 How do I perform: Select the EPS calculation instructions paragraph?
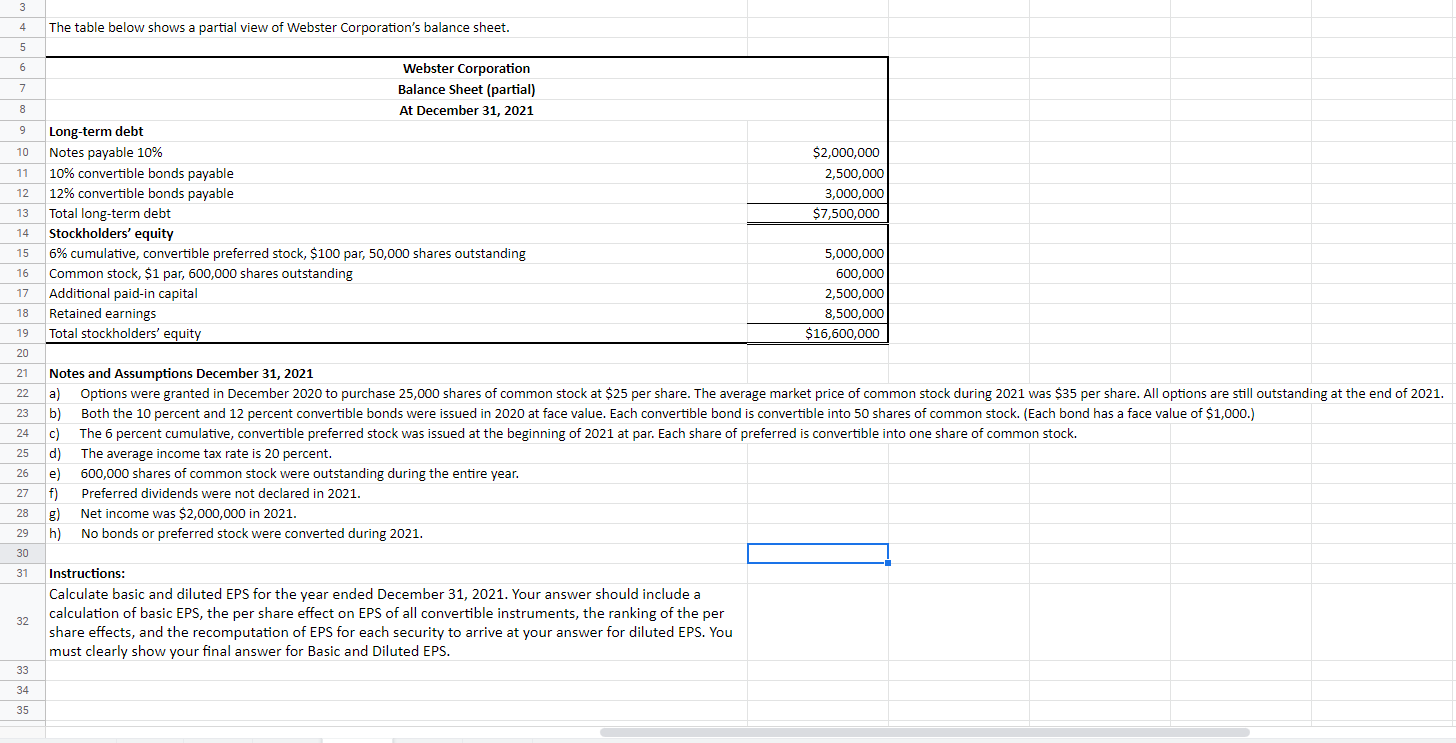click(391, 622)
